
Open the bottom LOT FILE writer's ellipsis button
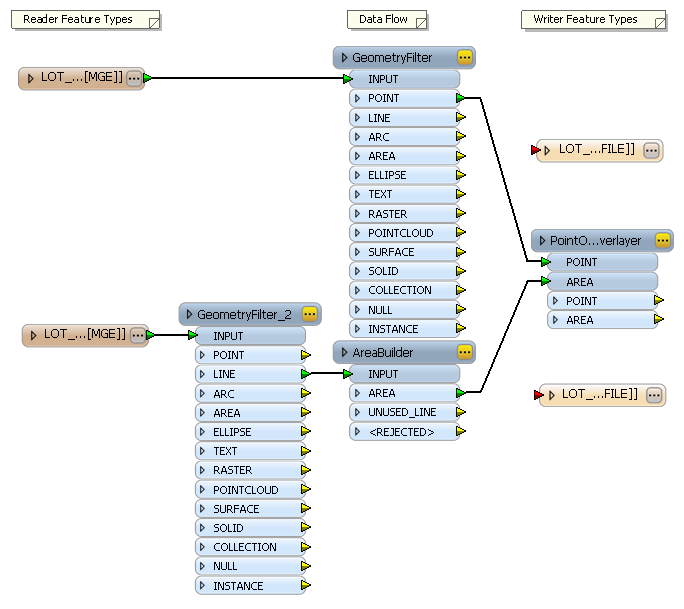tap(654, 395)
